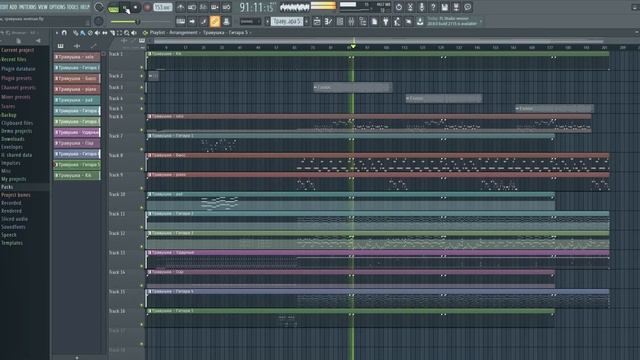Open the snap selector dropdown in toolbar
This screenshot has height=360, width=640.
pyautogui.click(x=250, y=21)
